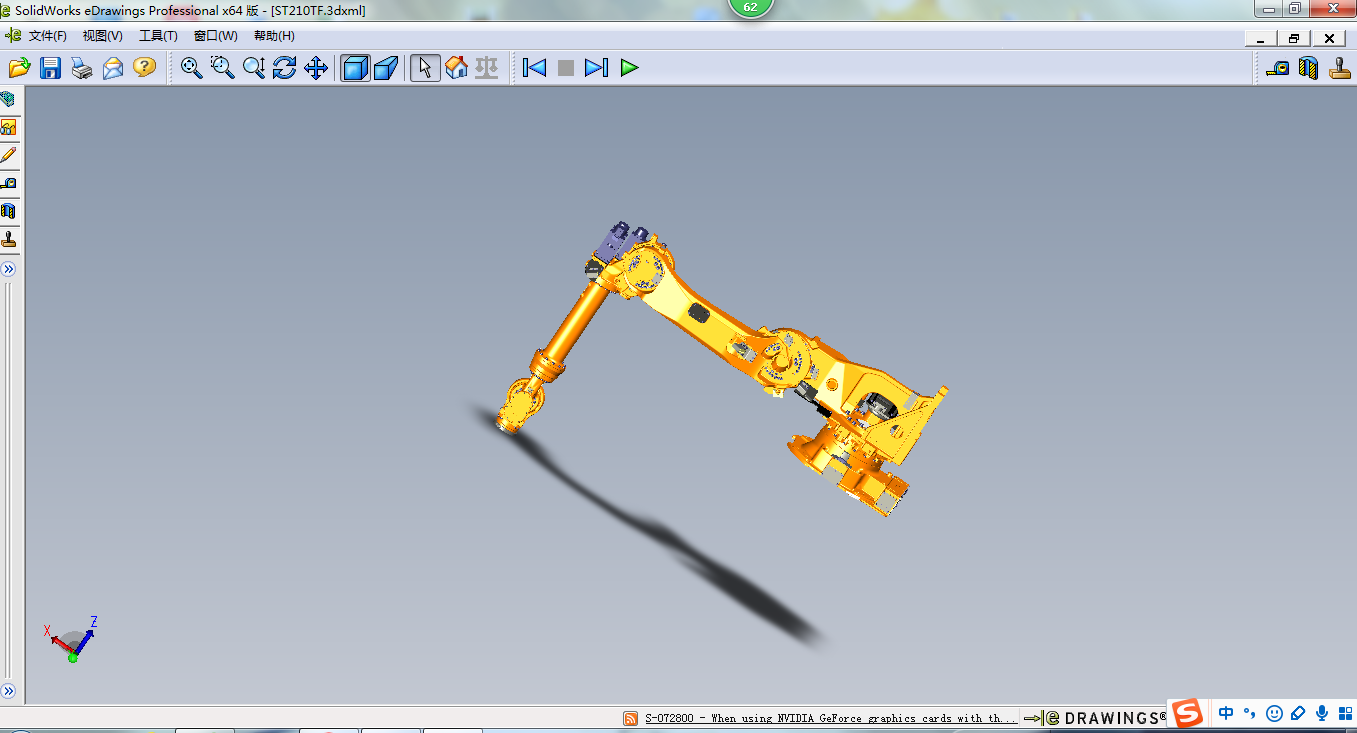
Task: Activate the Pan tool
Action: pos(314,68)
